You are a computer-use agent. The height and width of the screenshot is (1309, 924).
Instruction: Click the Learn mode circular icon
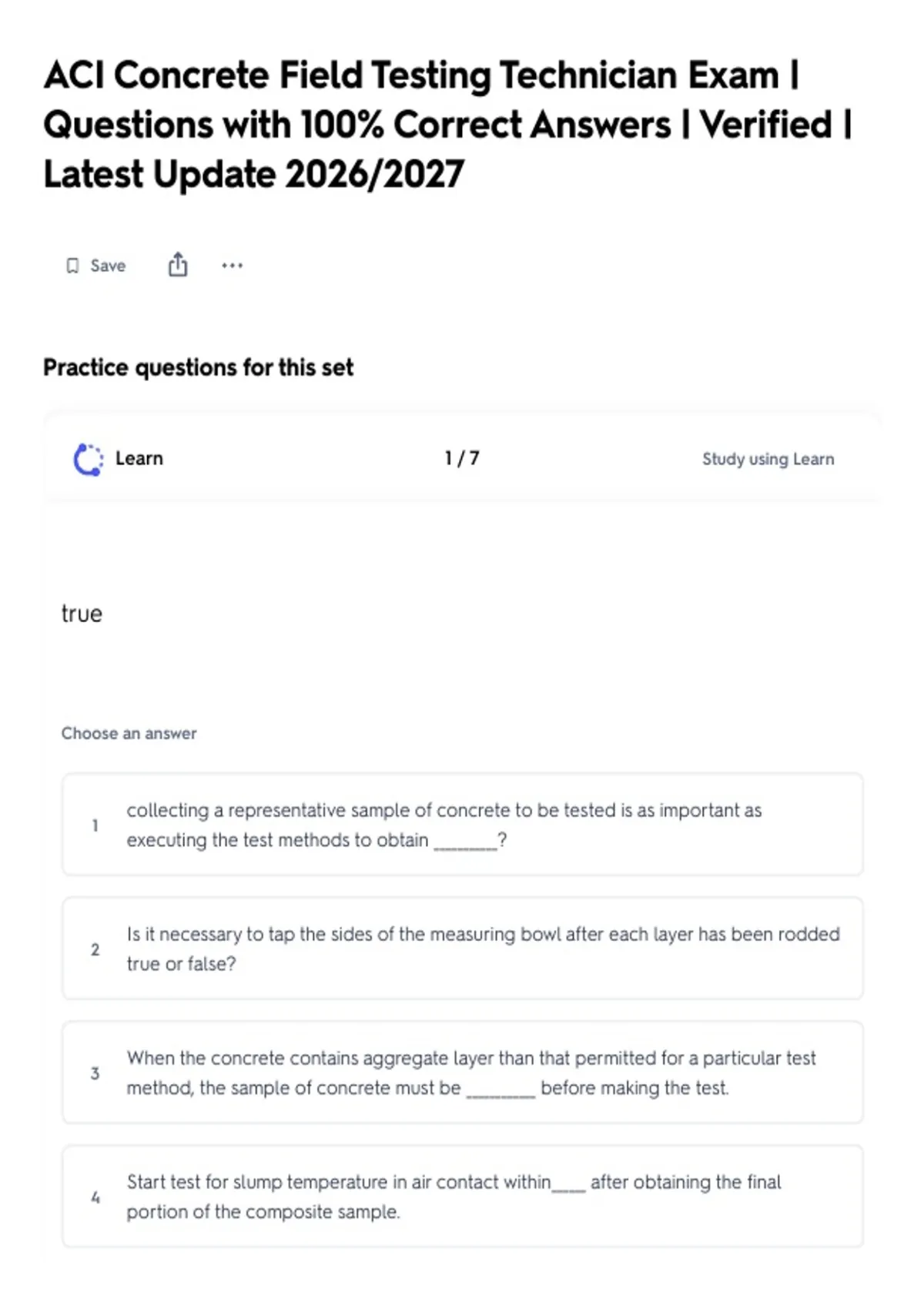pyautogui.click(x=88, y=459)
